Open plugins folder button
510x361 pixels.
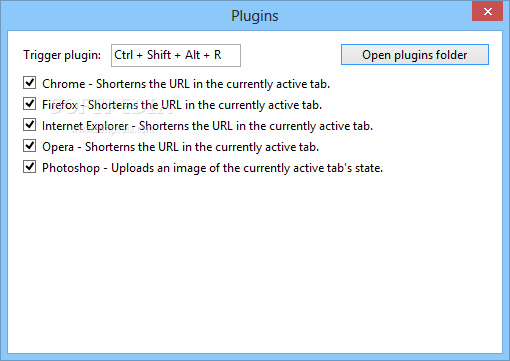click(x=415, y=55)
